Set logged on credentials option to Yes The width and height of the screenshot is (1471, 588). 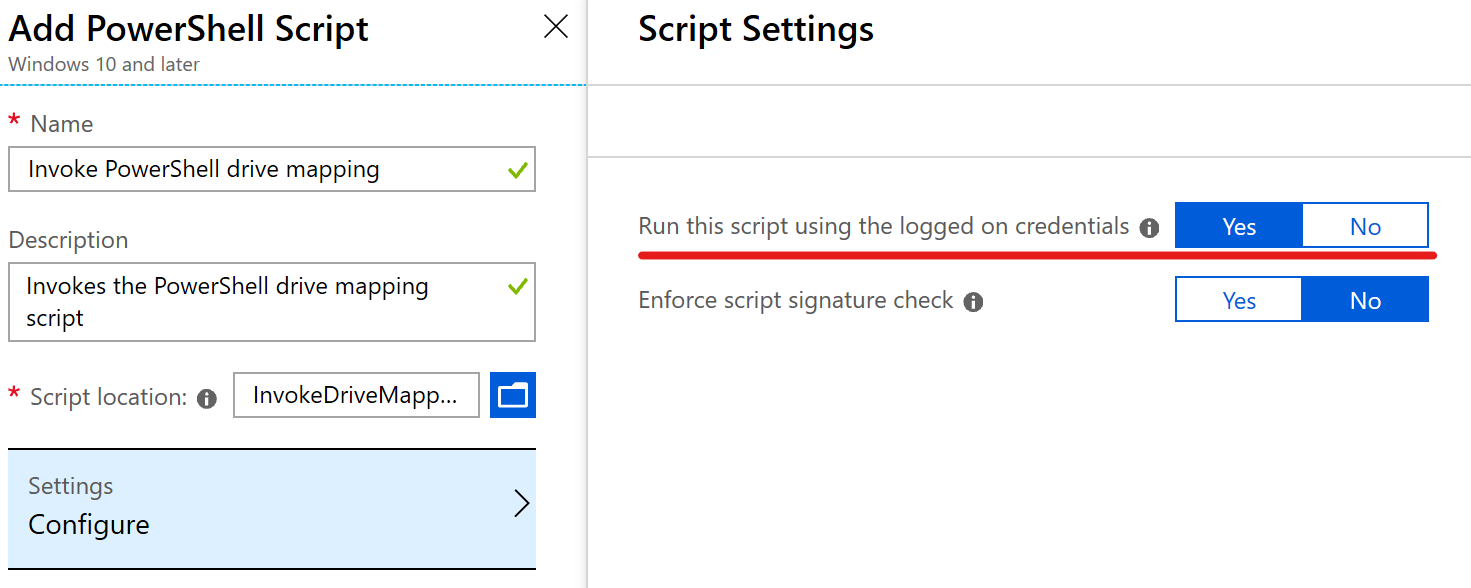(x=1239, y=226)
